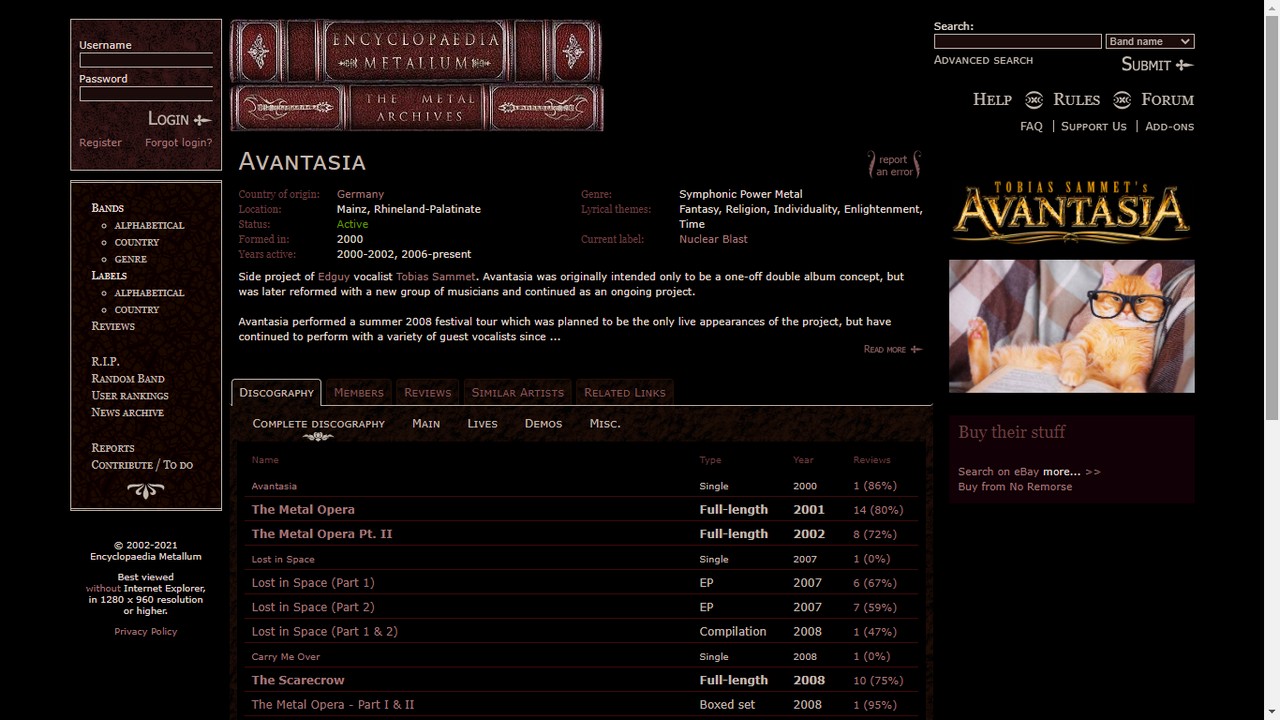Open the Rules page
The height and width of the screenshot is (720, 1280).
coord(1076,99)
